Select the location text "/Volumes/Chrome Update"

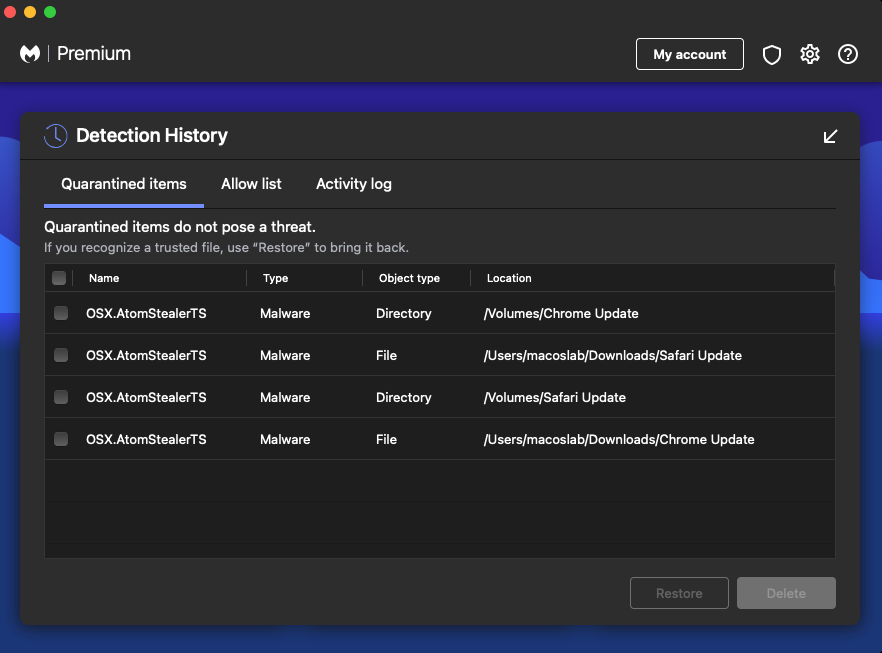click(x=561, y=313)
